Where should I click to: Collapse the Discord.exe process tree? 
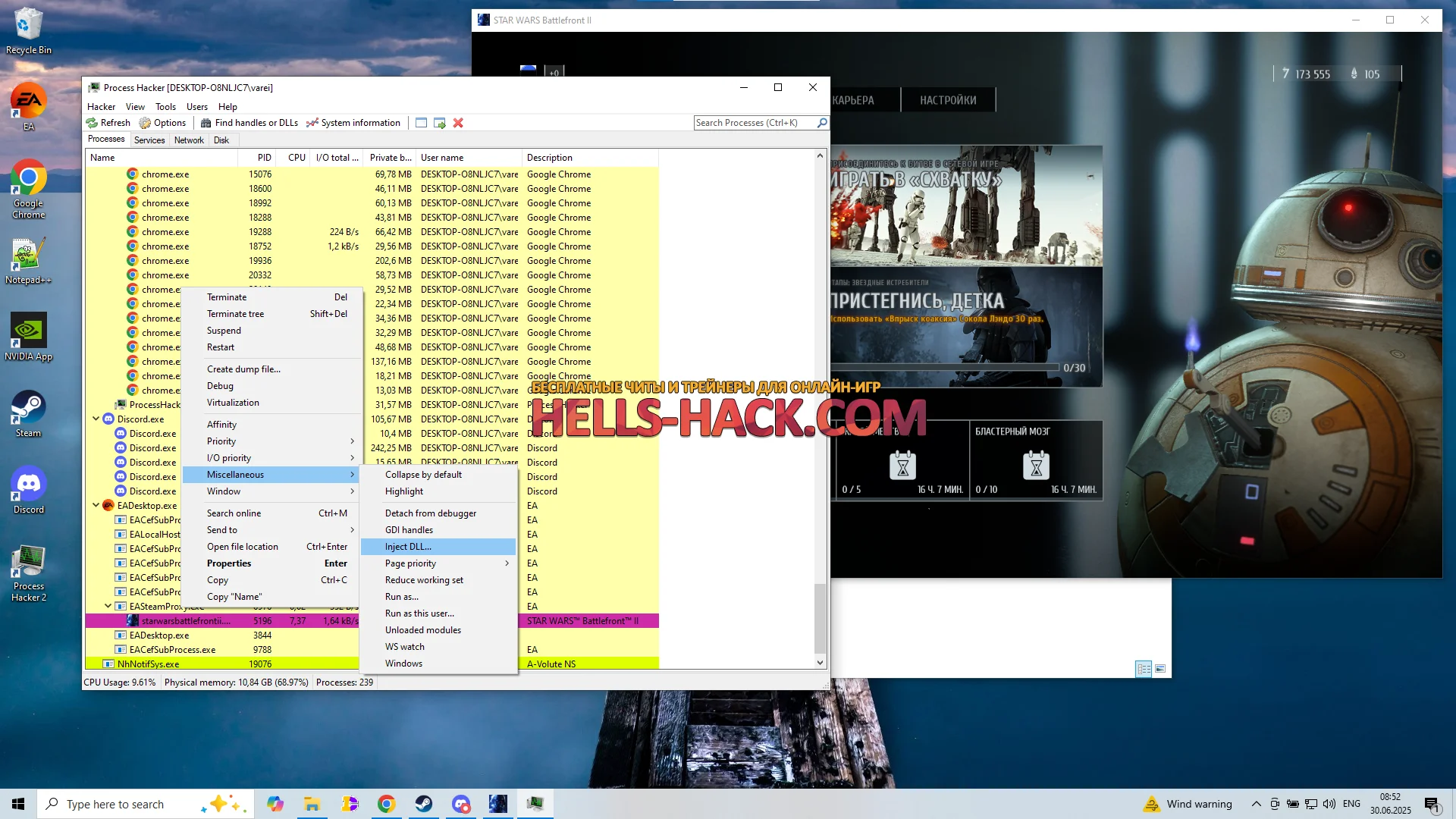coord(96,419)
